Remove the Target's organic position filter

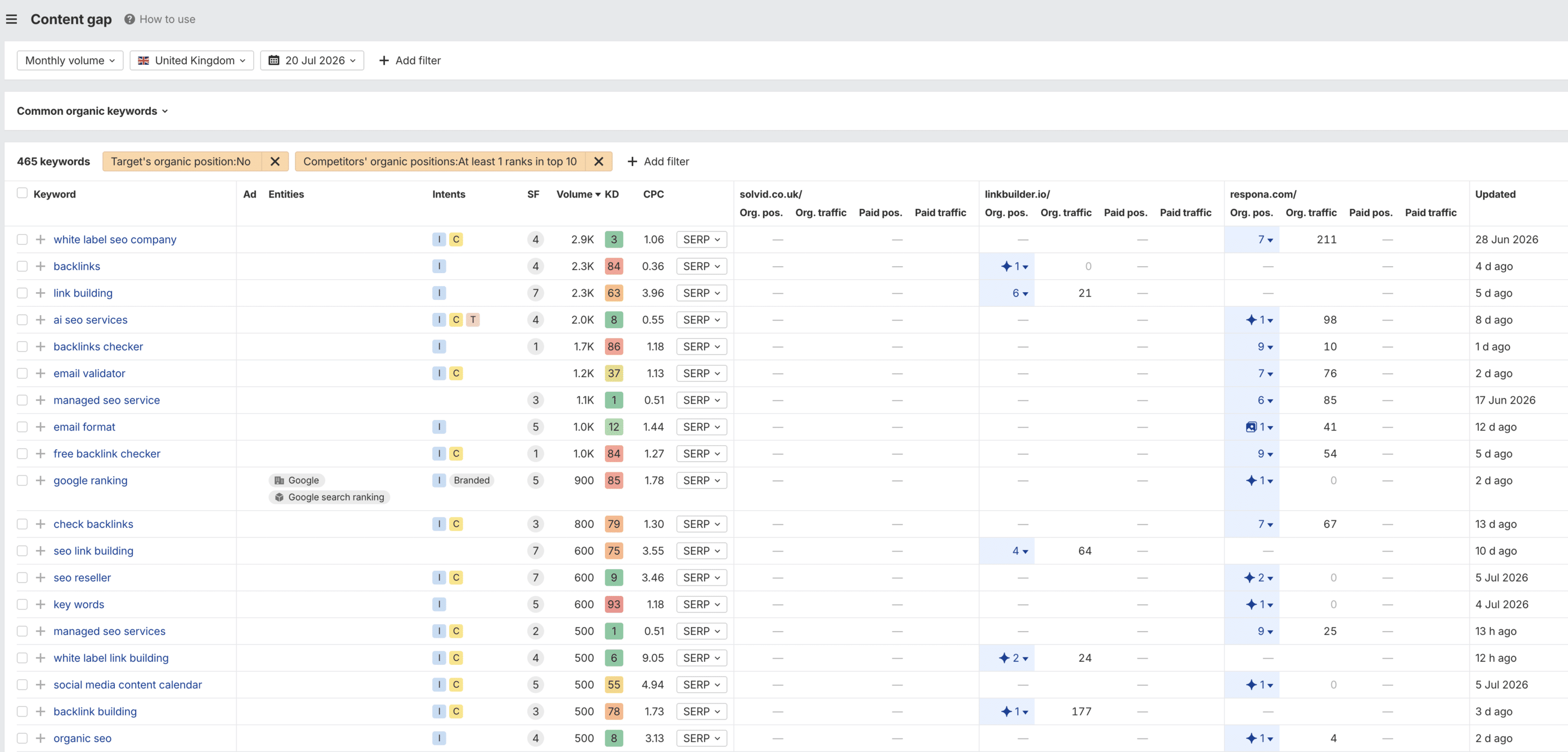point(275,161)
